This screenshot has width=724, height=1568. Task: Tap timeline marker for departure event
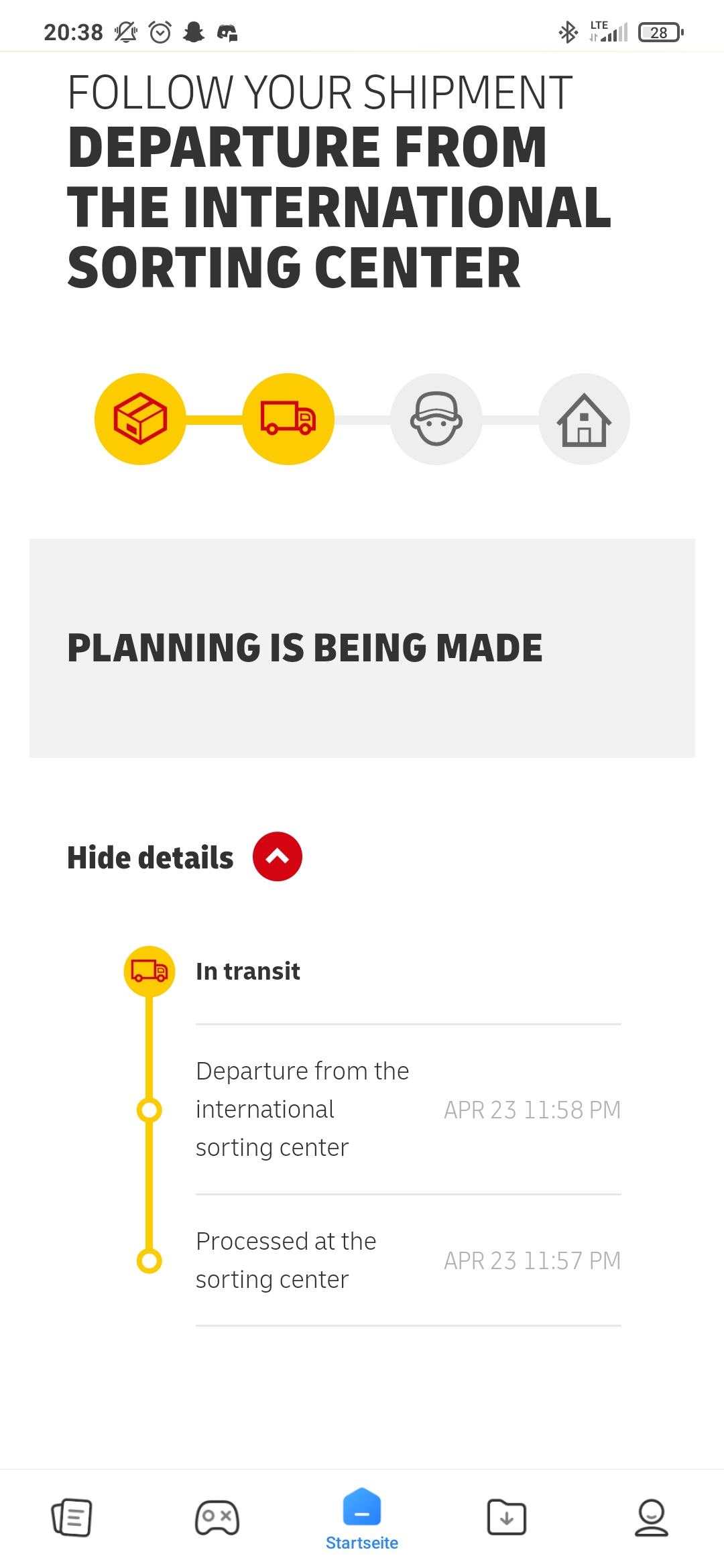coord(149,1110)
